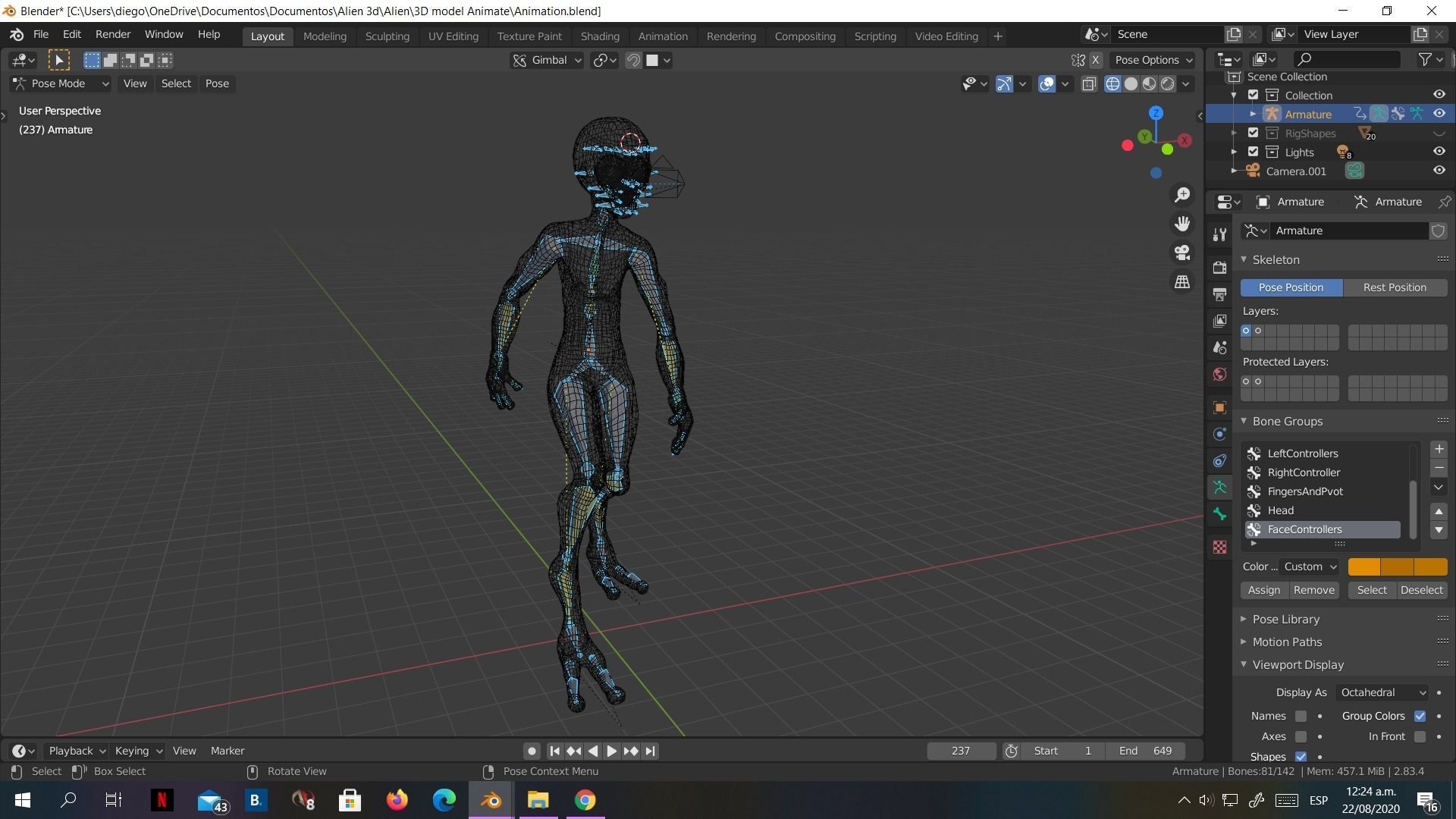Click the Rest Position button
The height and width of the screenshot is (819, 1456).
[x=1394, y=287]
